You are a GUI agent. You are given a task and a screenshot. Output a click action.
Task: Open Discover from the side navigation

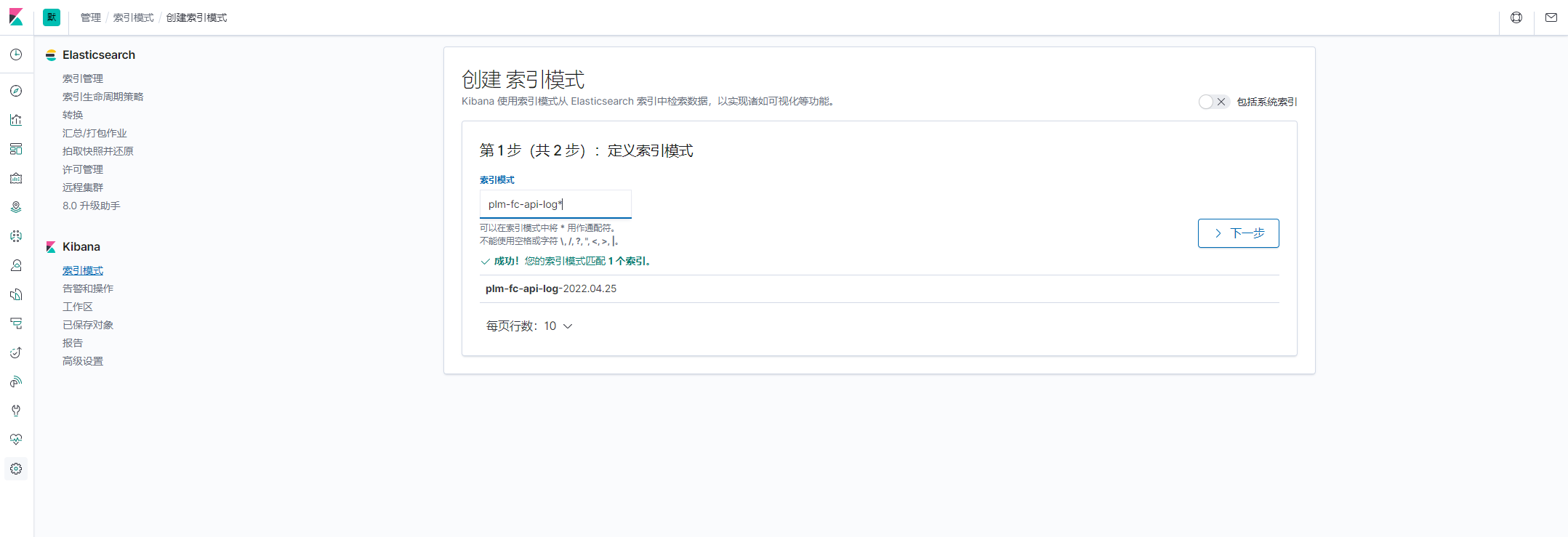click(x=16, y=91)
